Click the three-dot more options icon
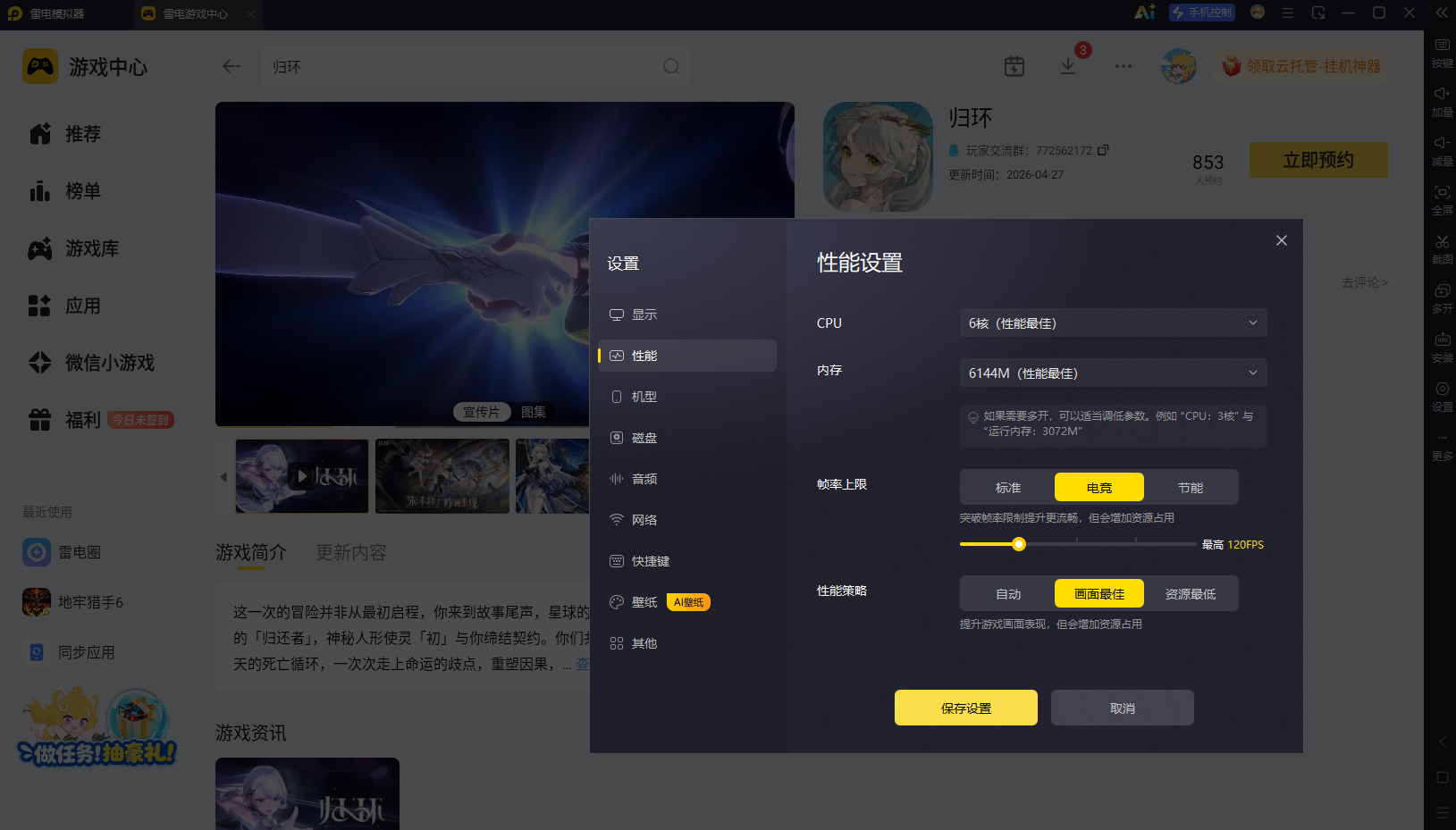1456x830 pixels. coord(1124,66)
